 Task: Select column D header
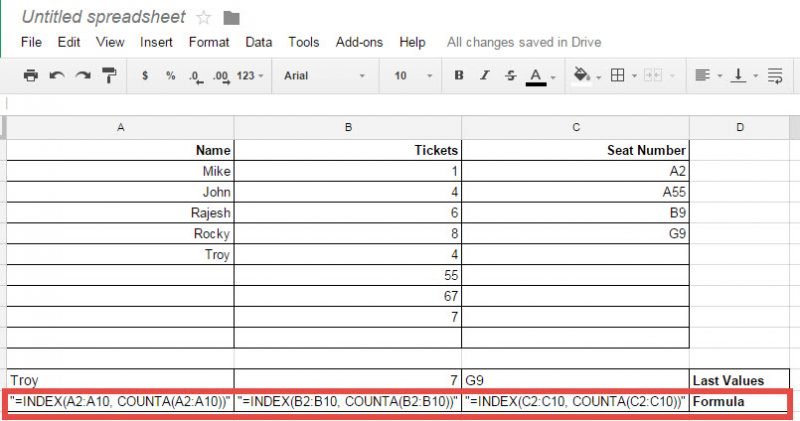coord(740,127)
